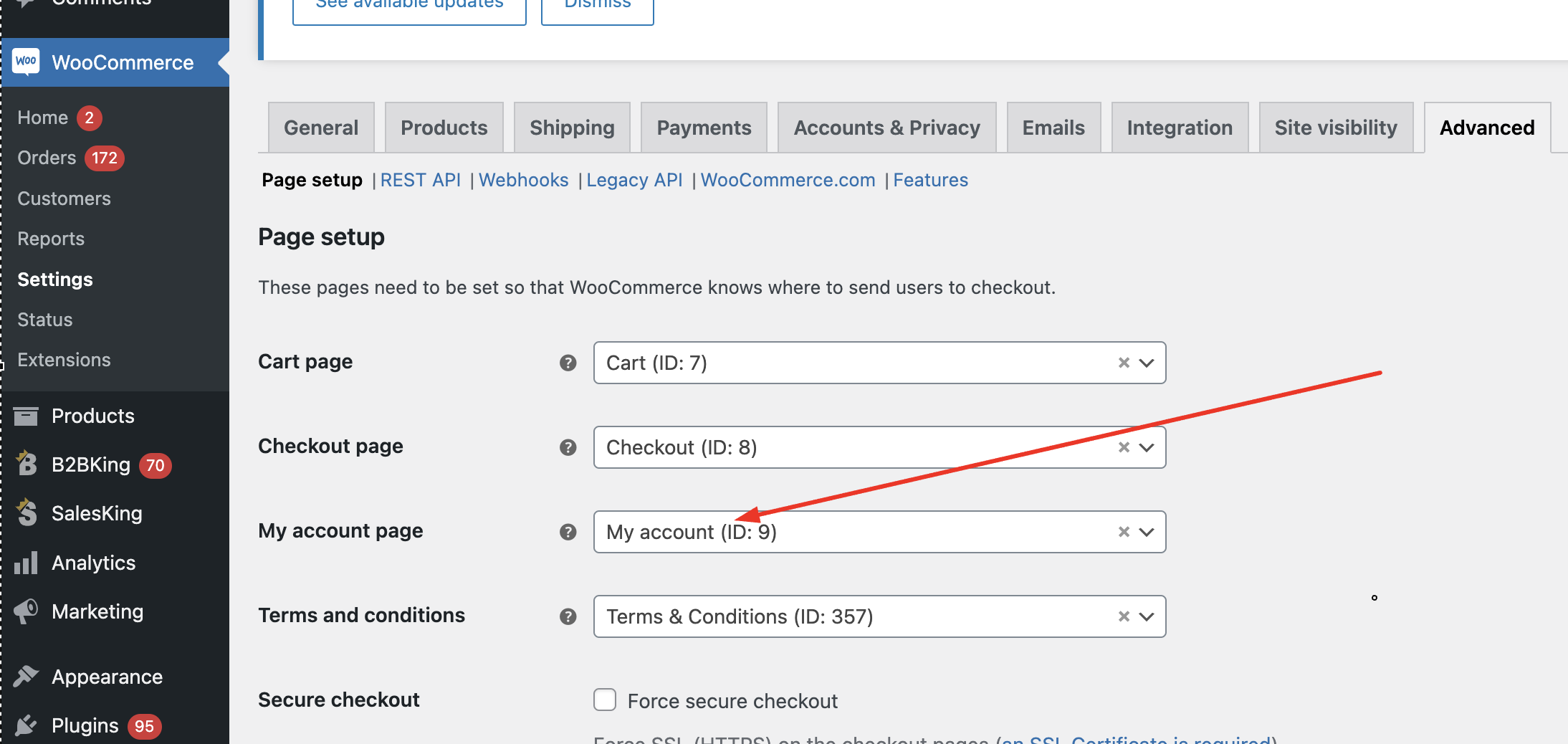Screen dimensions: 1568x744
Task: Expand the Terms and conditions dropdown
Action: [x=1147, y=616]
